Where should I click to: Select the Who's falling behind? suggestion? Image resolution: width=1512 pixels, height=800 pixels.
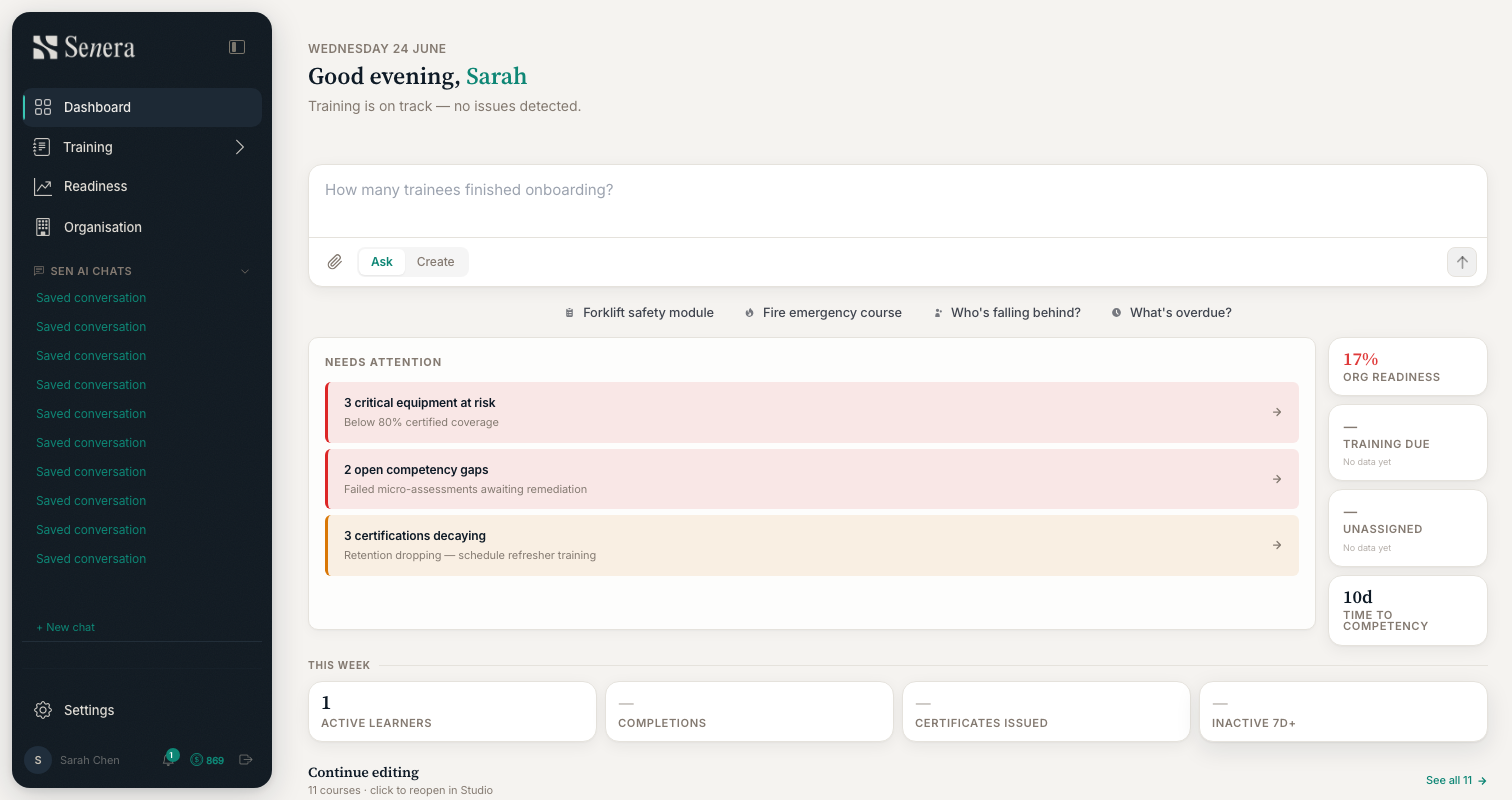click(1007, 313)
